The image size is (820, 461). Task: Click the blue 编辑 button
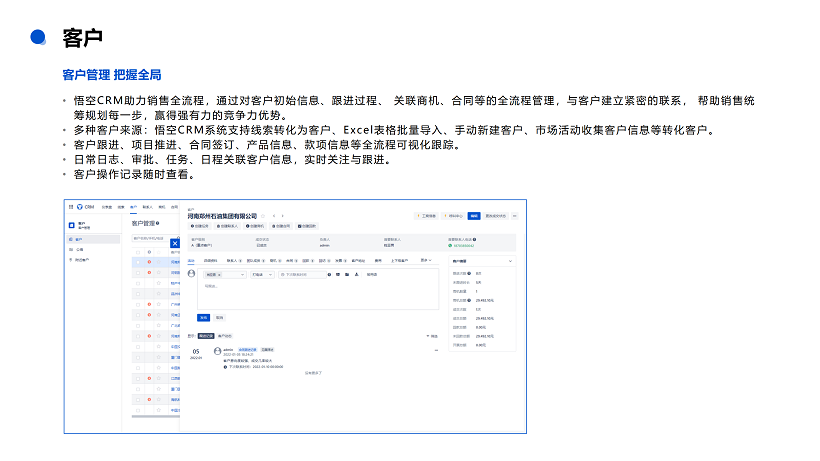pos(474,216)
